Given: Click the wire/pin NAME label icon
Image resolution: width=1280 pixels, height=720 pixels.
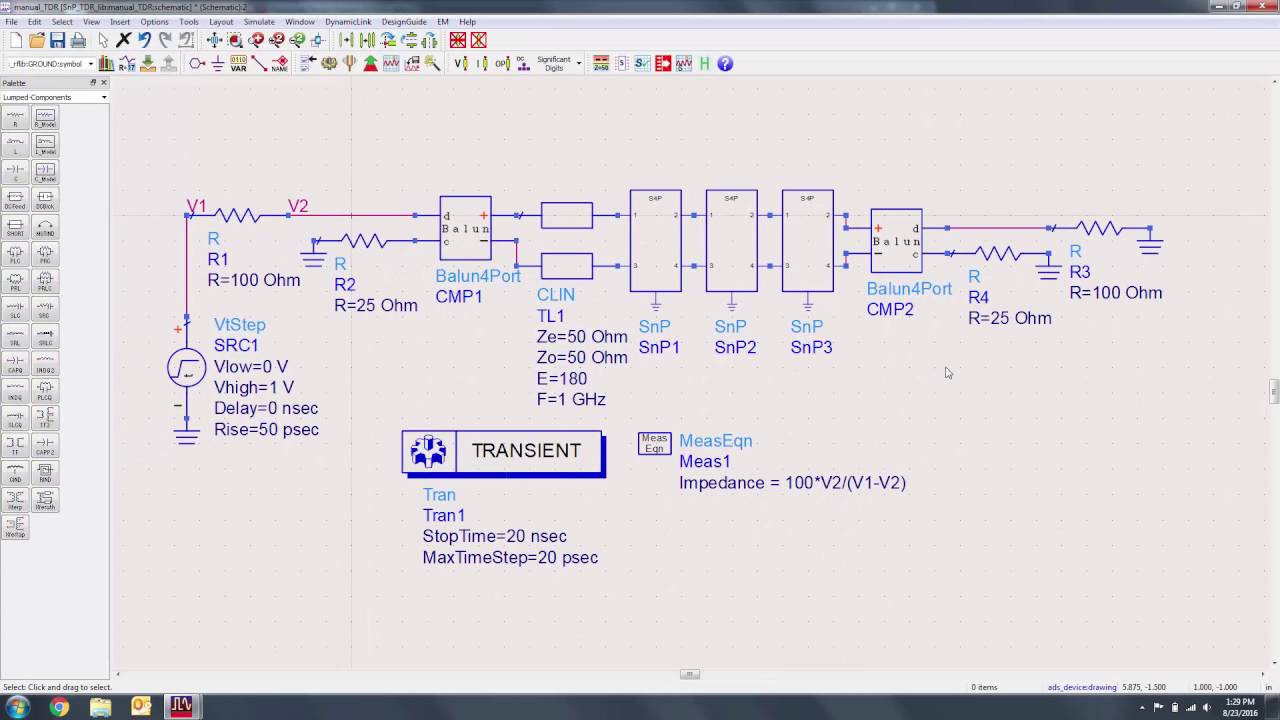Looking at the screenshot, I should [x=280, y=63].
